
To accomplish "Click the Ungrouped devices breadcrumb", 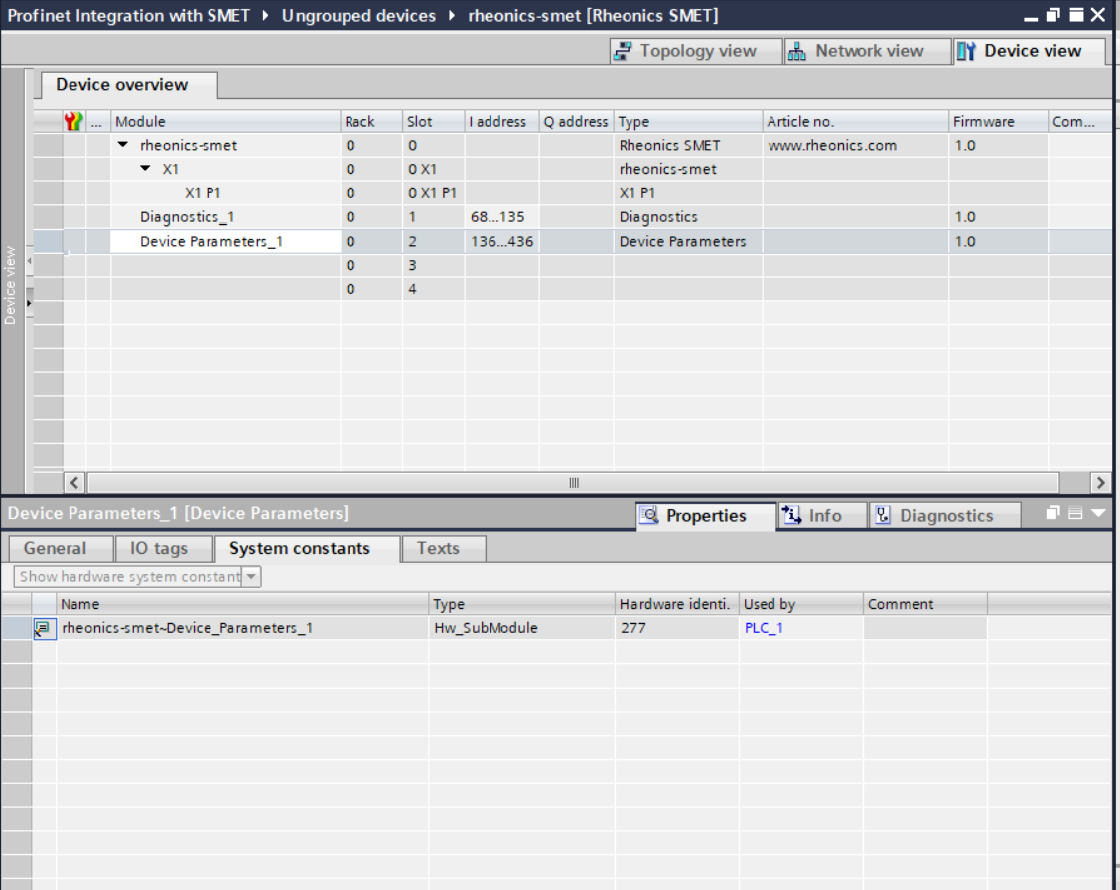I will coord(359,15).
